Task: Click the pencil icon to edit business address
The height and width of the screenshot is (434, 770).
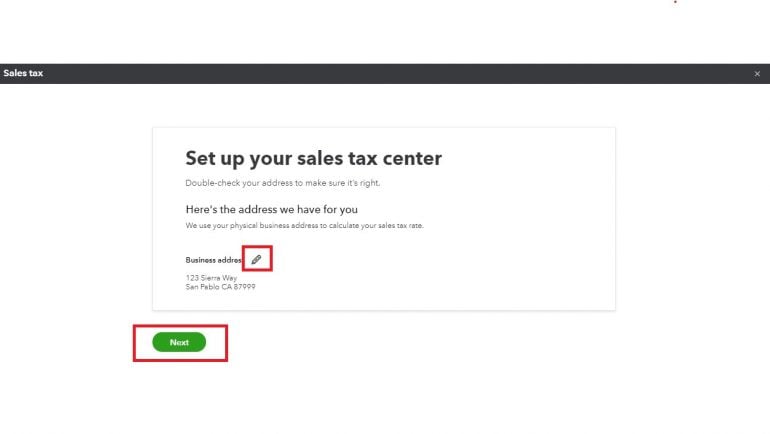Action: coord(257,260)
